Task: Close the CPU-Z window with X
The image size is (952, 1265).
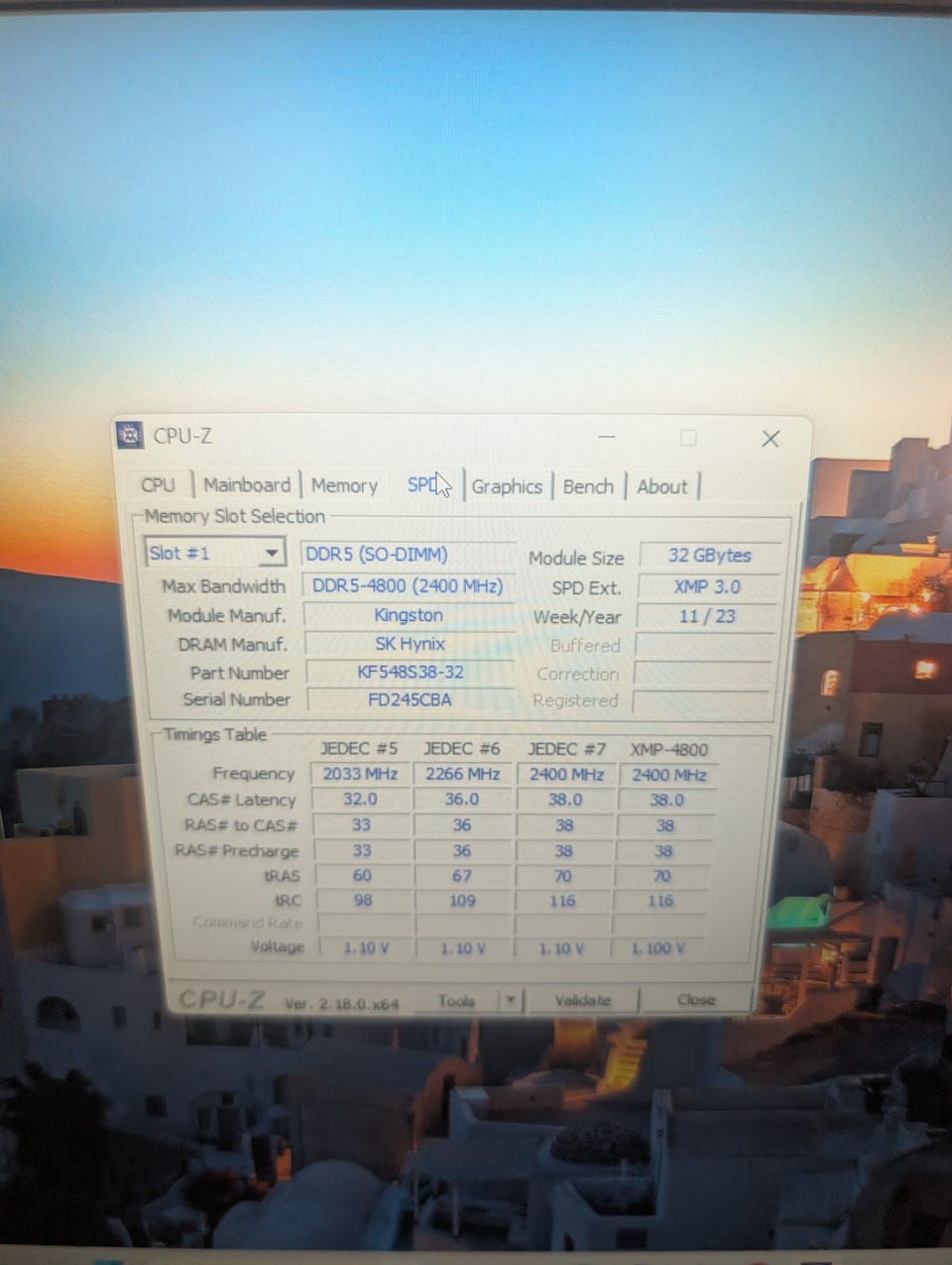Action: [771, 439]
